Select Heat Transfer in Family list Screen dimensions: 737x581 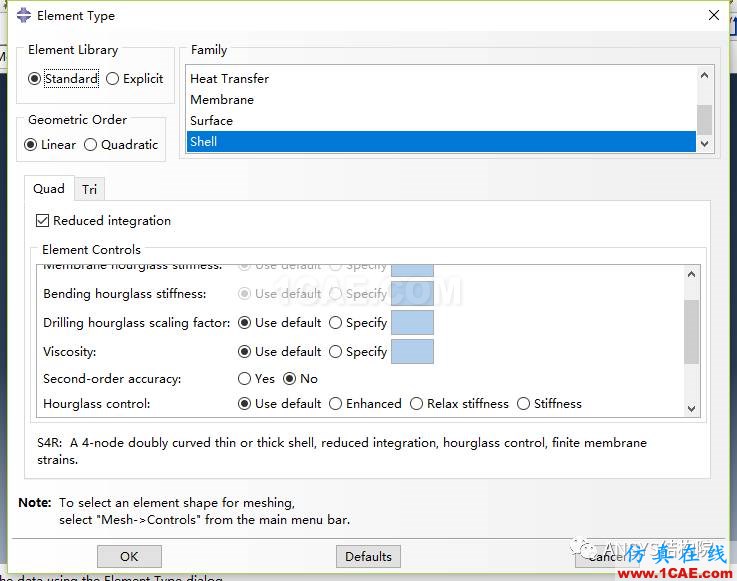[441, 79]
